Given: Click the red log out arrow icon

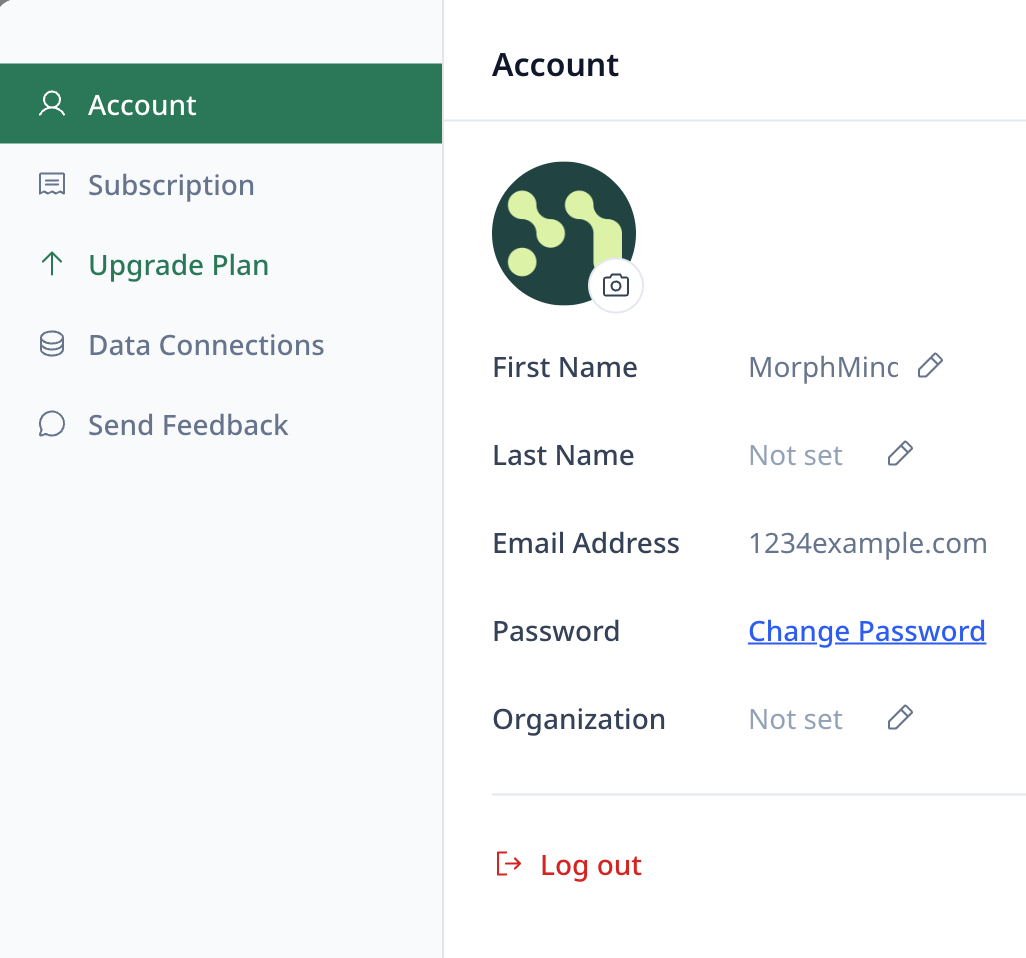Looking at the screenshot, I should (509, 864).
